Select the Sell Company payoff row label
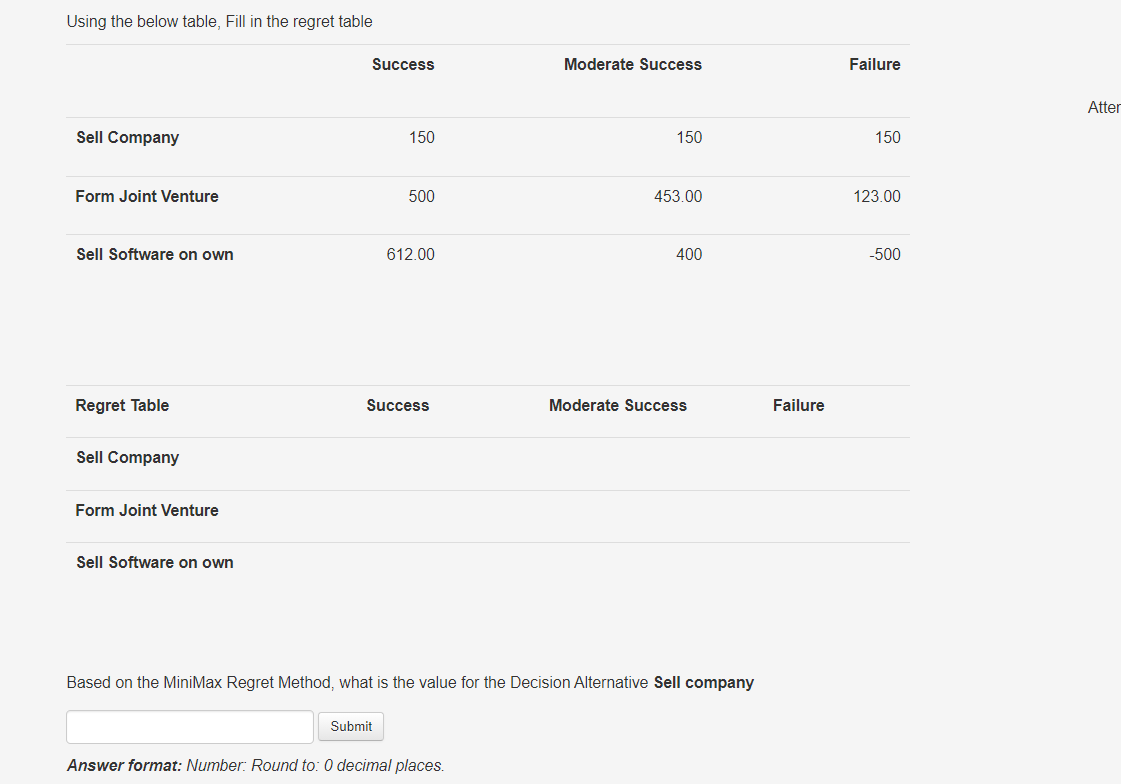Image resolution: width=1121 pixels, height=784 pixels. [127, 137]
